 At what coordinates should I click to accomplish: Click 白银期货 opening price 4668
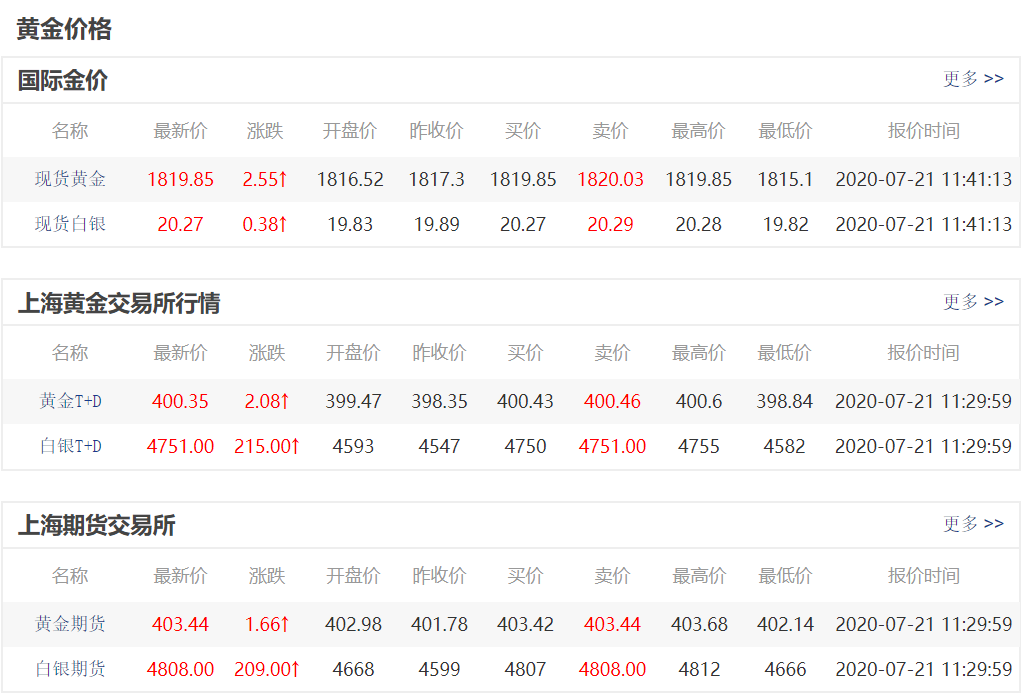(353, 669)
